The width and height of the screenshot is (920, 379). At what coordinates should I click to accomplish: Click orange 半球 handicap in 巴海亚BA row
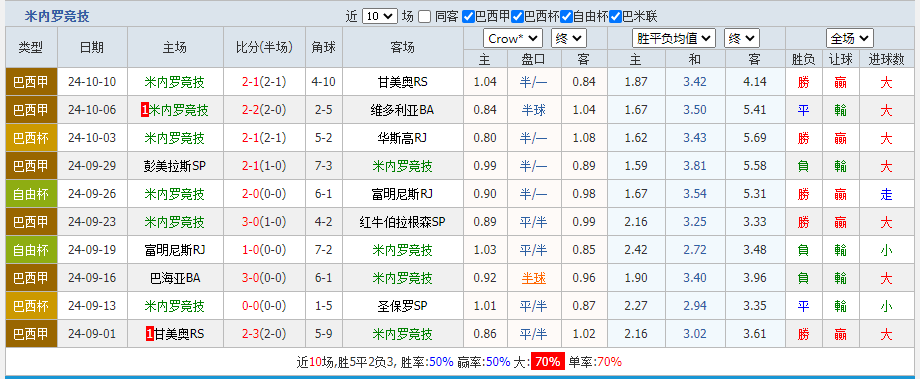pos(533,278)
